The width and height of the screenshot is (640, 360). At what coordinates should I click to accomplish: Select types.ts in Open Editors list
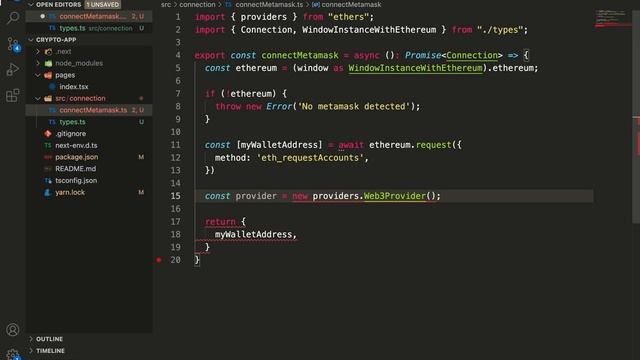coord(89,28)
